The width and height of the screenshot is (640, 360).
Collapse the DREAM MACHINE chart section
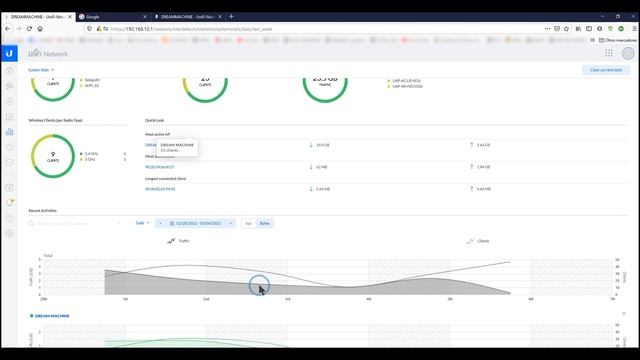(x=624, y=313)
